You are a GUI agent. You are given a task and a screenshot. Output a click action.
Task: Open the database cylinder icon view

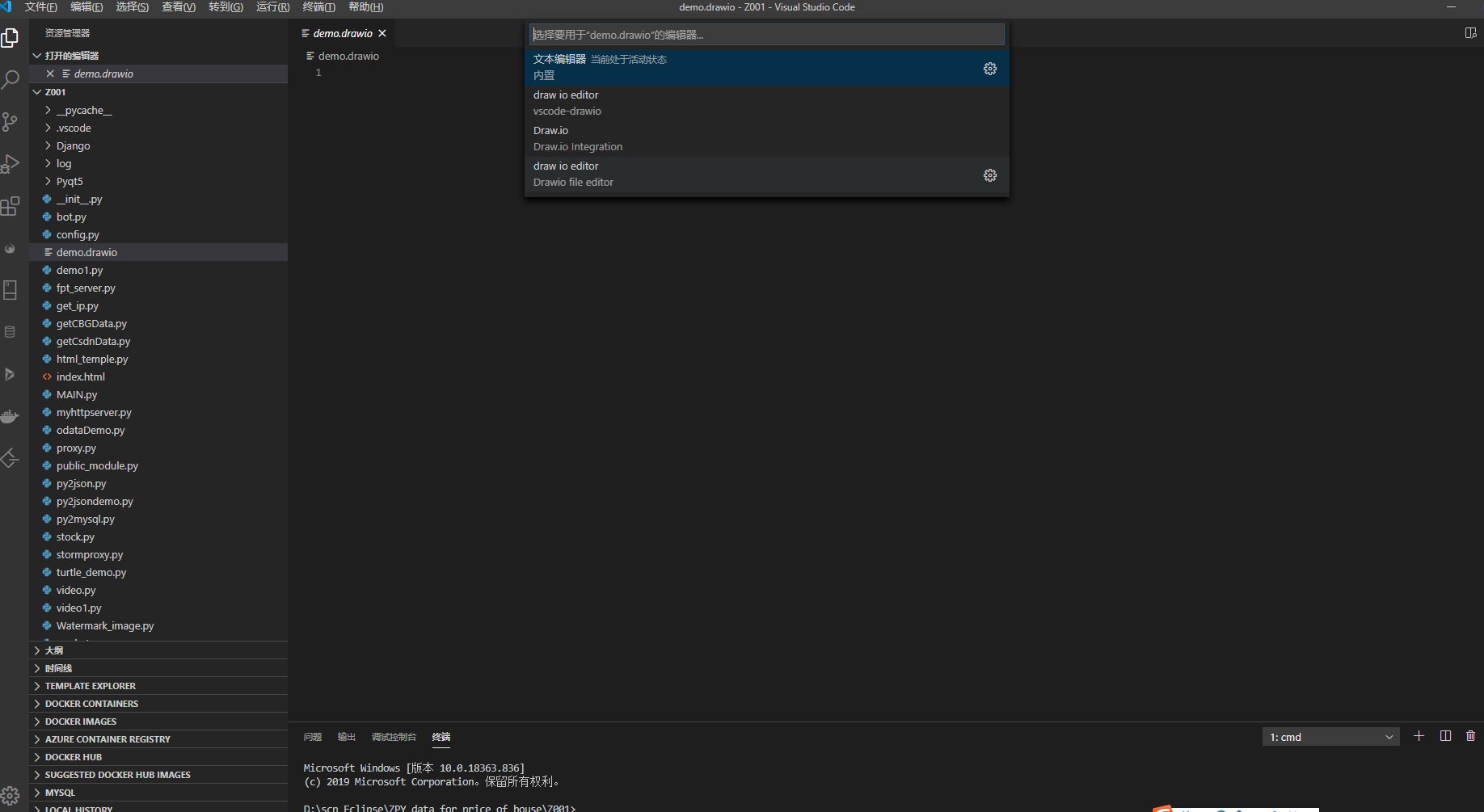[11, 332]
